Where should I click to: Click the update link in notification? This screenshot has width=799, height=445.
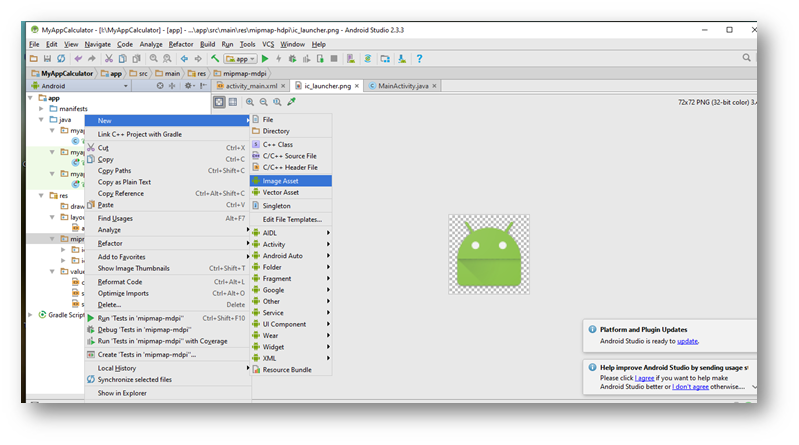[687, 341]
